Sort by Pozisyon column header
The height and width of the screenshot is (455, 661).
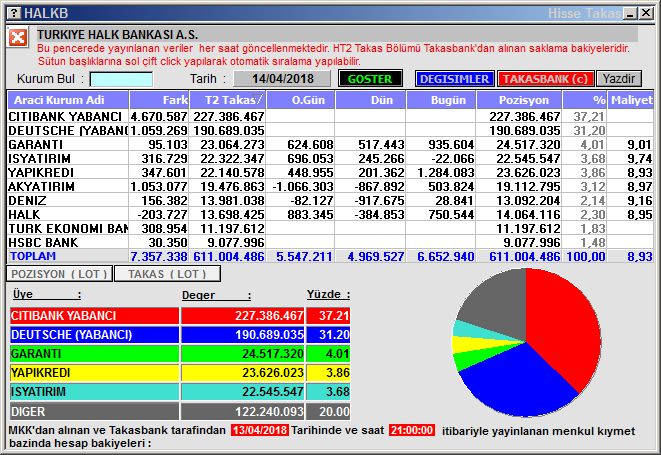point(519,100)
